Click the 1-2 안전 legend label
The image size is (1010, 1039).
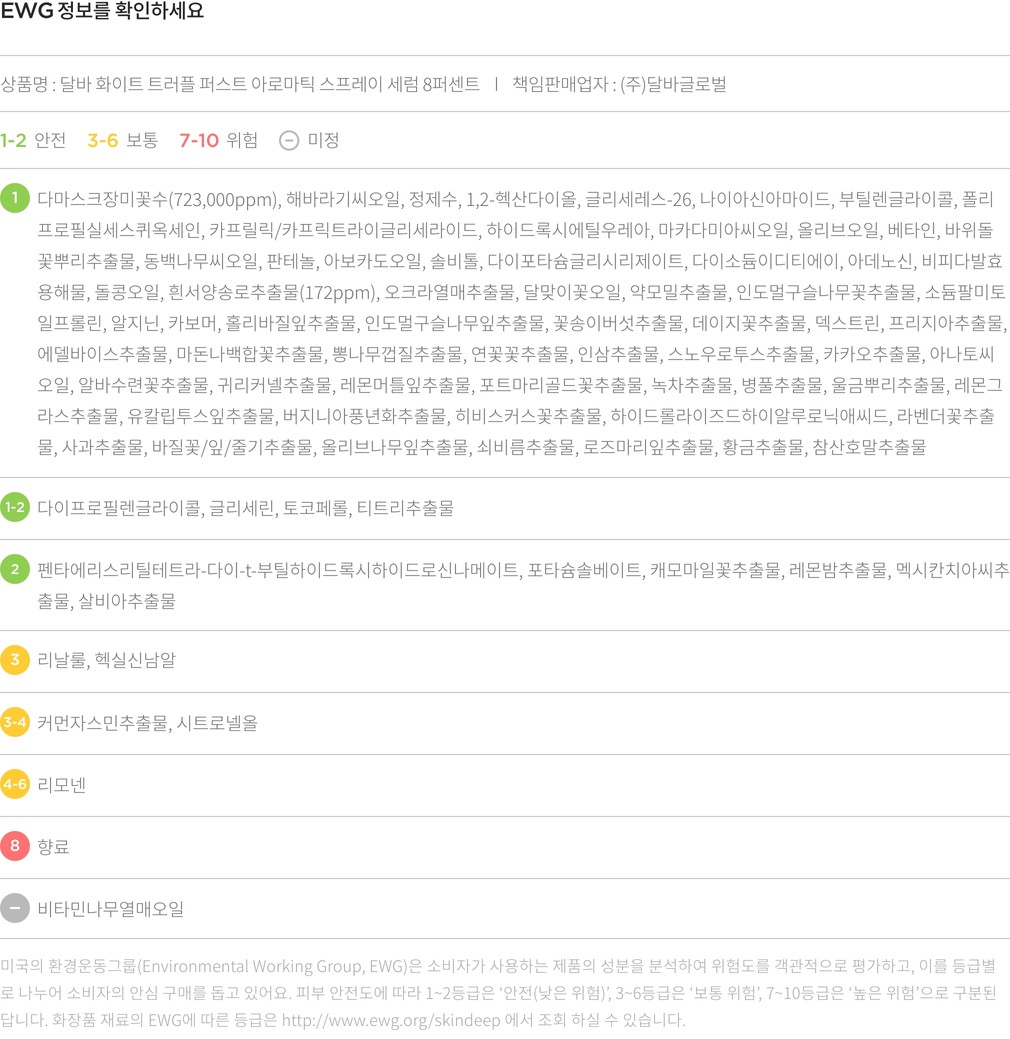pyautogui.click(x=33, y=140)
